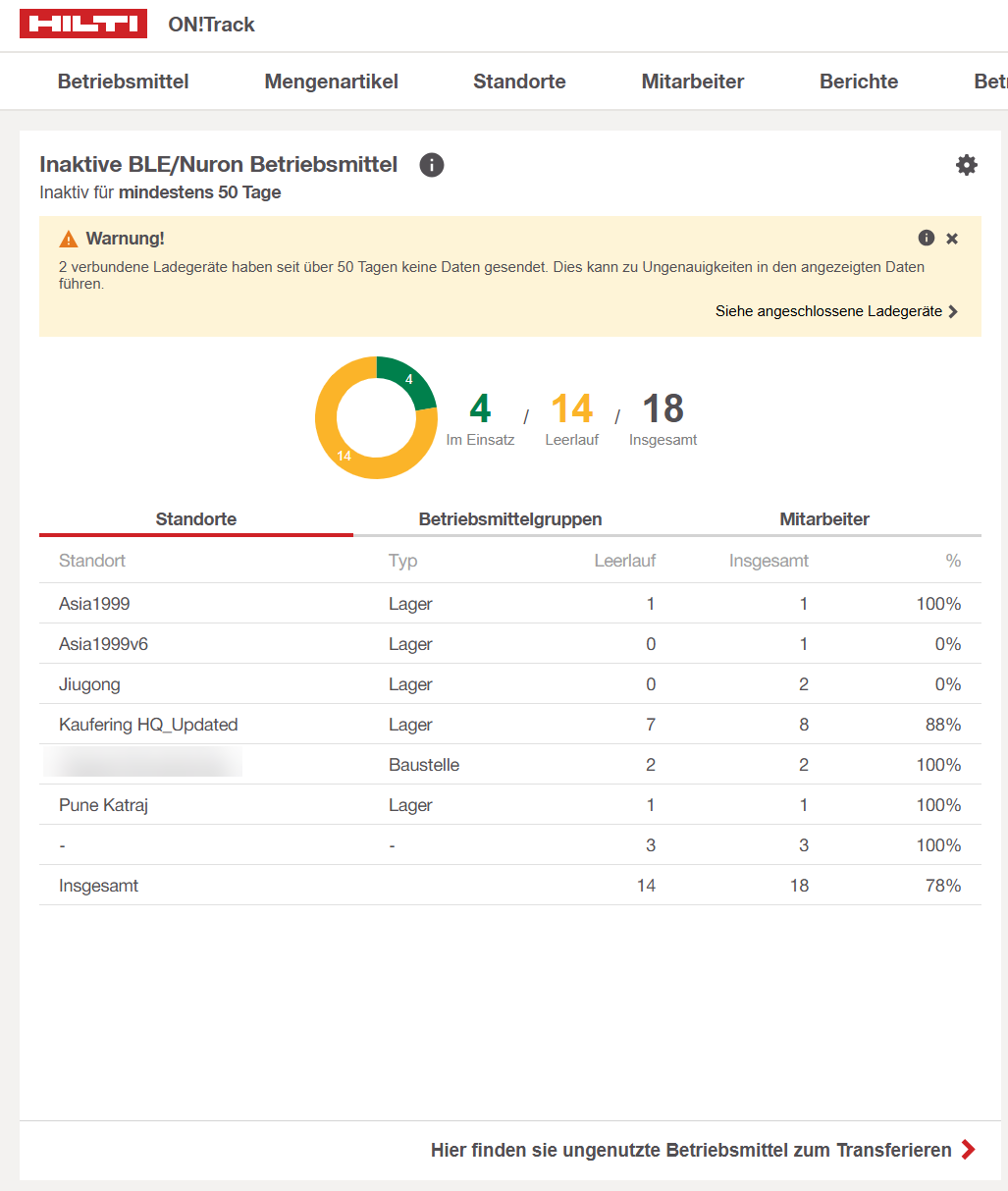Click chevron next to Siehe angeschlossene Ladegeräte
The height and width of the screenshot is (1191, 1008).
[953, 311]
